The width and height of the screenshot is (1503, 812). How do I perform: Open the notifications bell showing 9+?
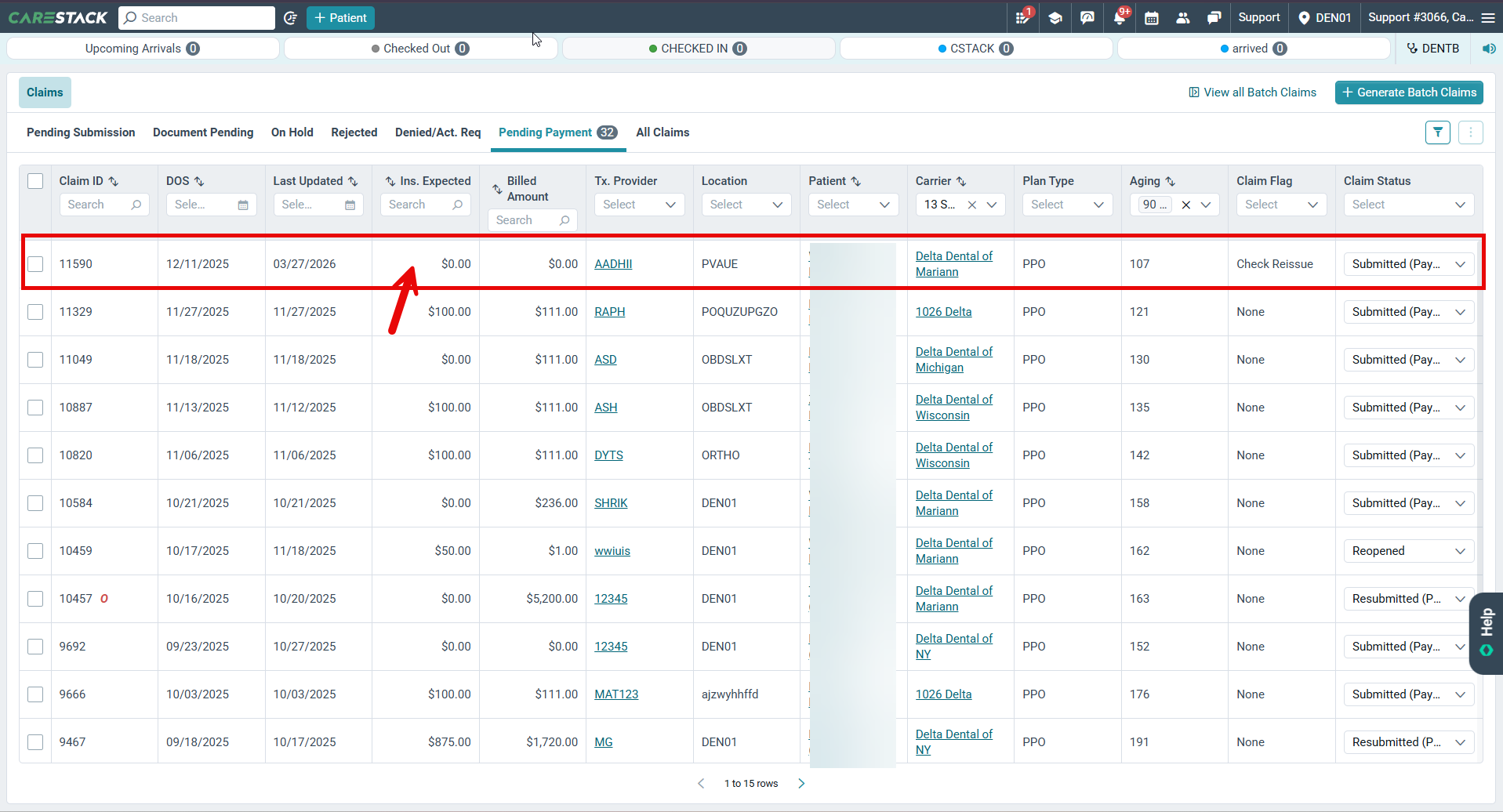click(1120, 17)
